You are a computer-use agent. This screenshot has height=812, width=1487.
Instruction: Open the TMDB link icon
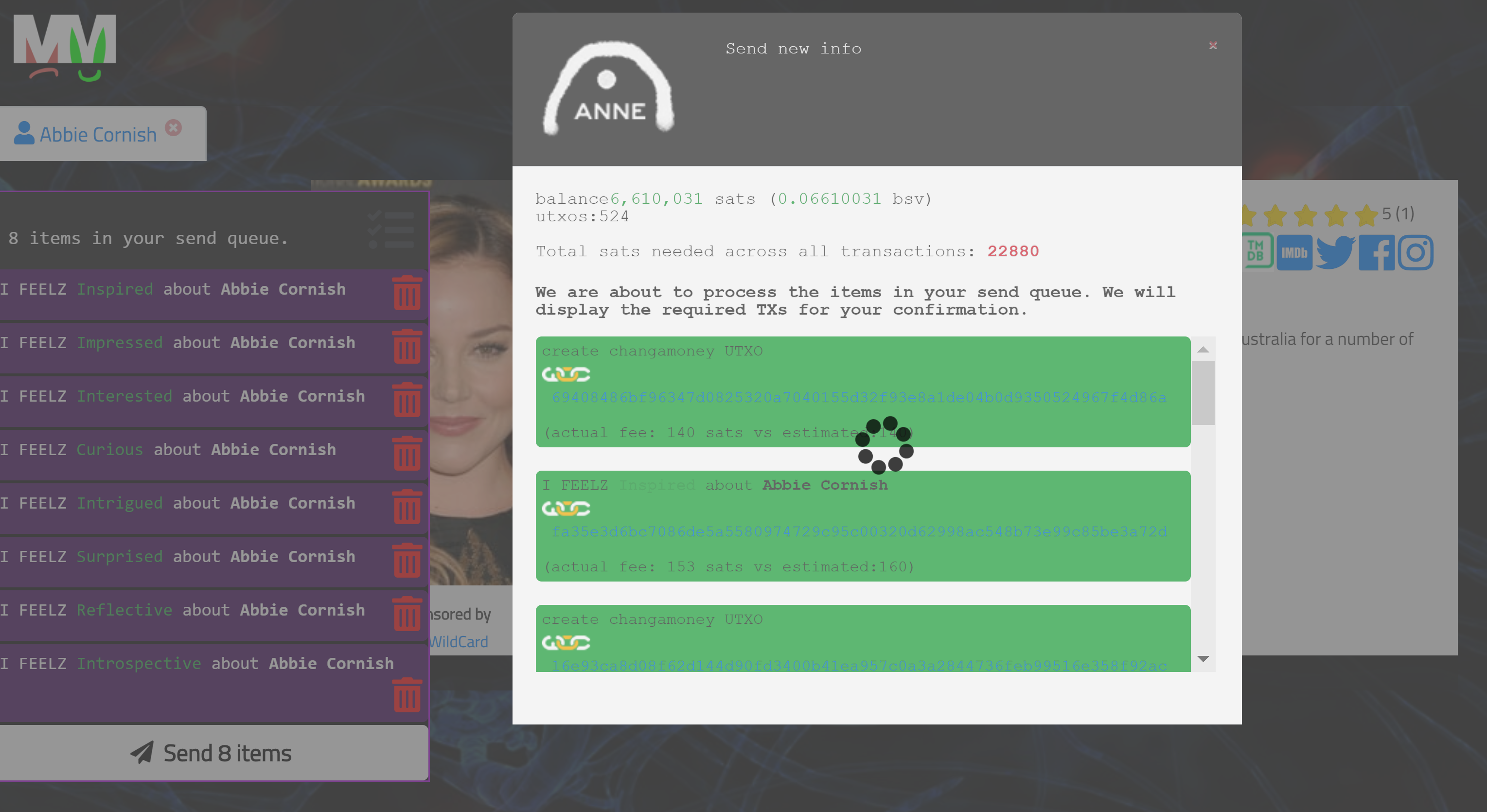coord(1257,251)
